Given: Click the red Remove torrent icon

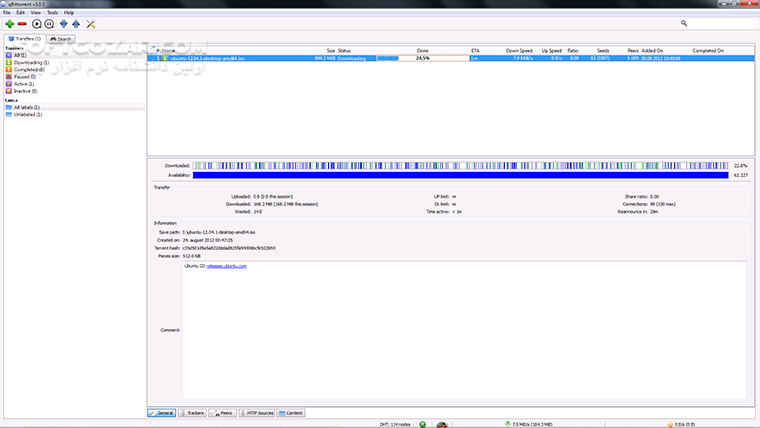Looking at the screenshot, I should [22, 24].
